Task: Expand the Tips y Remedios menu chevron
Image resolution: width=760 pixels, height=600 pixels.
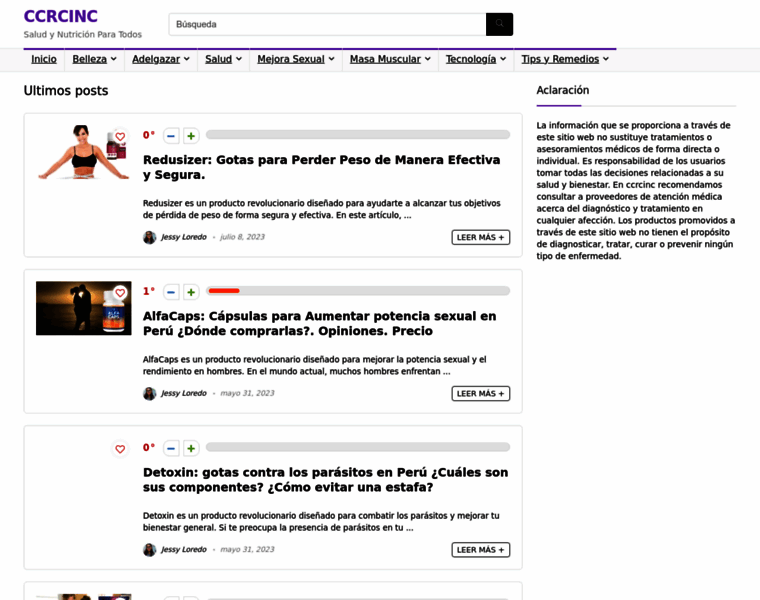Action: [x=606, y=59]
